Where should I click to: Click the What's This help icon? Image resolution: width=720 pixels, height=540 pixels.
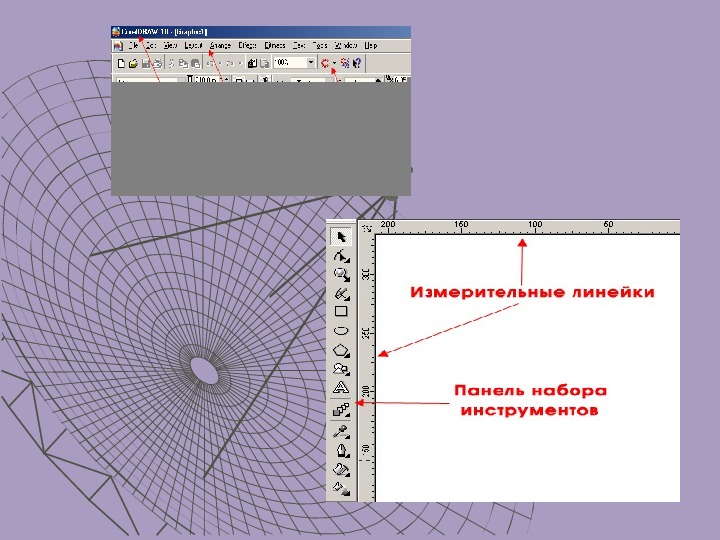point(357,63)
